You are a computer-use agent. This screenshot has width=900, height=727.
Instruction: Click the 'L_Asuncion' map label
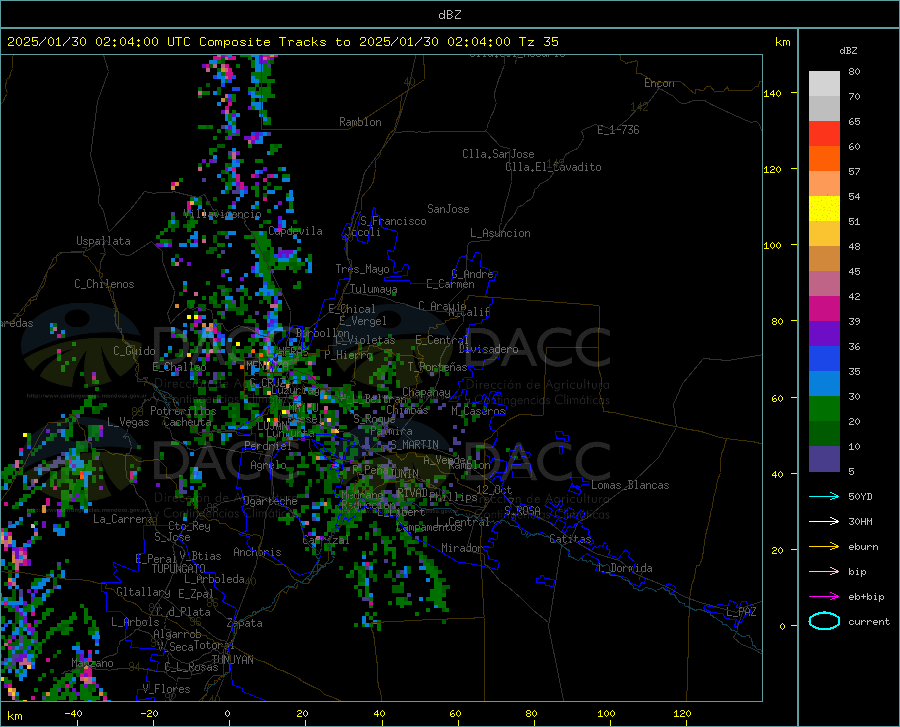(500, 233)
